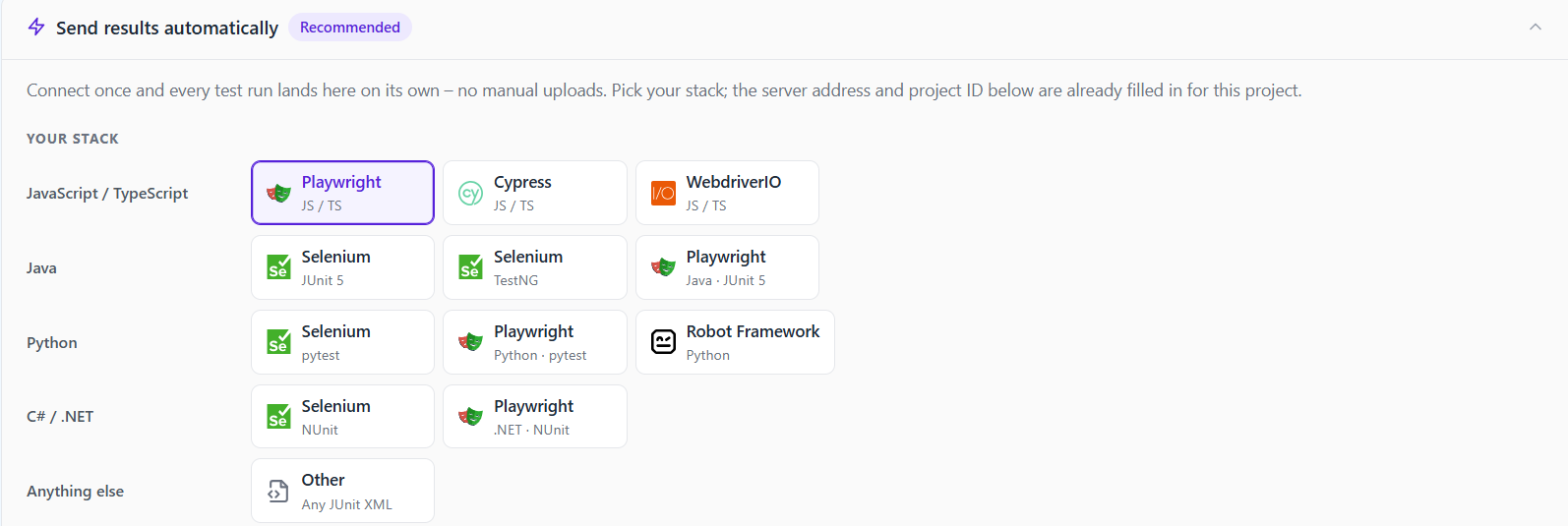Viewport: 1568px width, 526px height.
Task: Collapse the Send results automatically section
Action: pos(1535,27)
